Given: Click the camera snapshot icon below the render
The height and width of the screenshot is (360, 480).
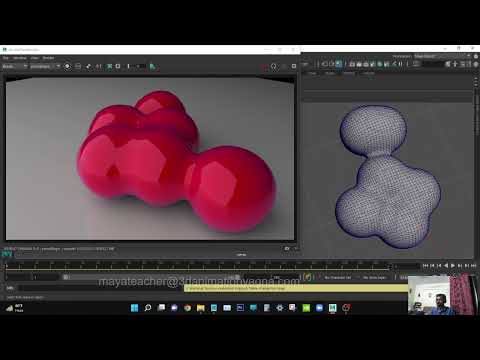Looking at the screenshot, I should [x=287, y=249].
